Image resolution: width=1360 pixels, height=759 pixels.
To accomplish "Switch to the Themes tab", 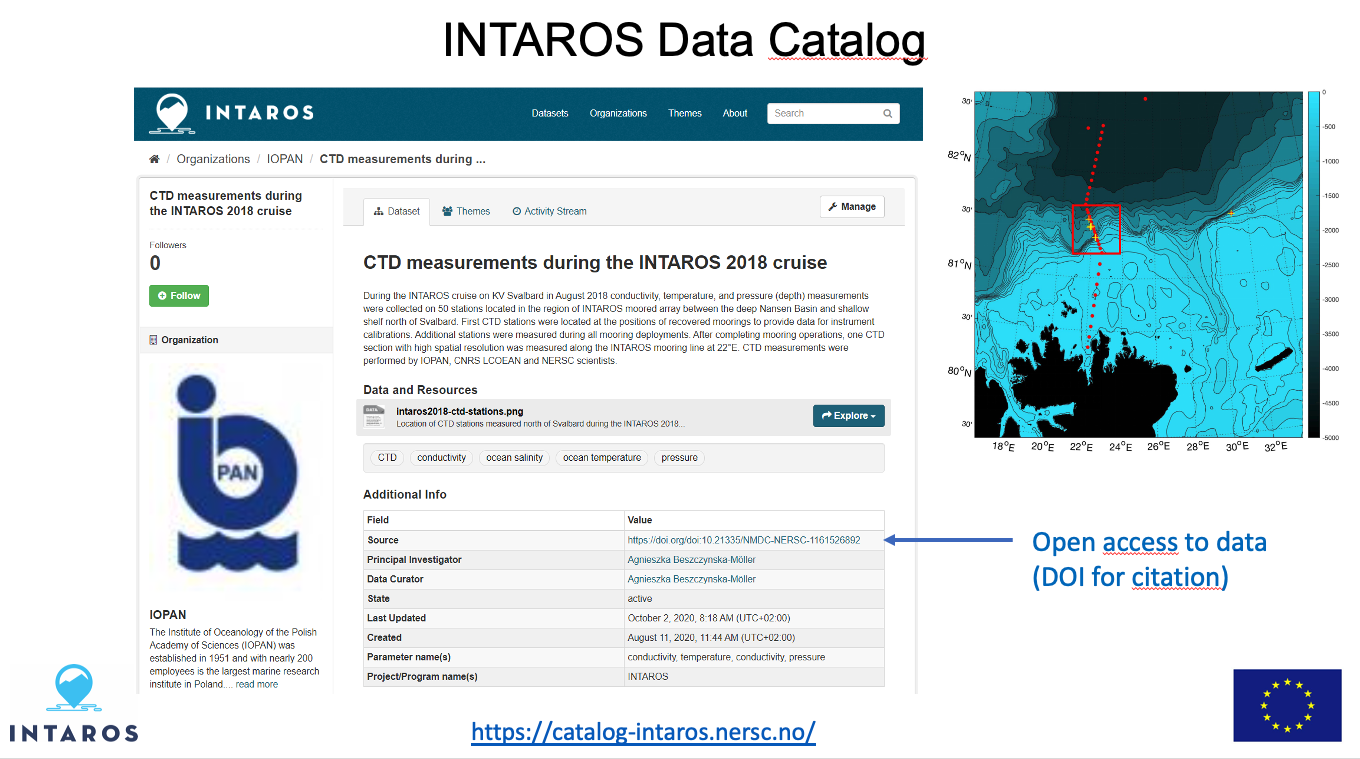I will point(466,211).
